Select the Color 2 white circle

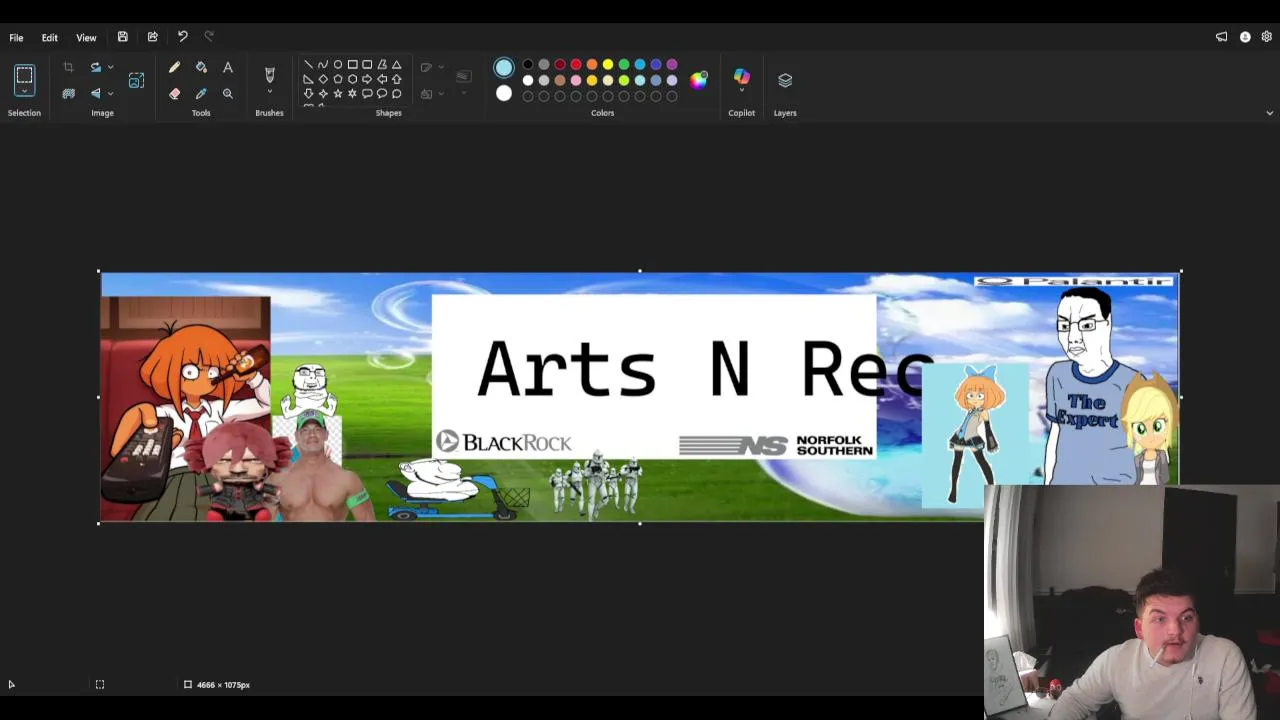click(x=504, y=94)
